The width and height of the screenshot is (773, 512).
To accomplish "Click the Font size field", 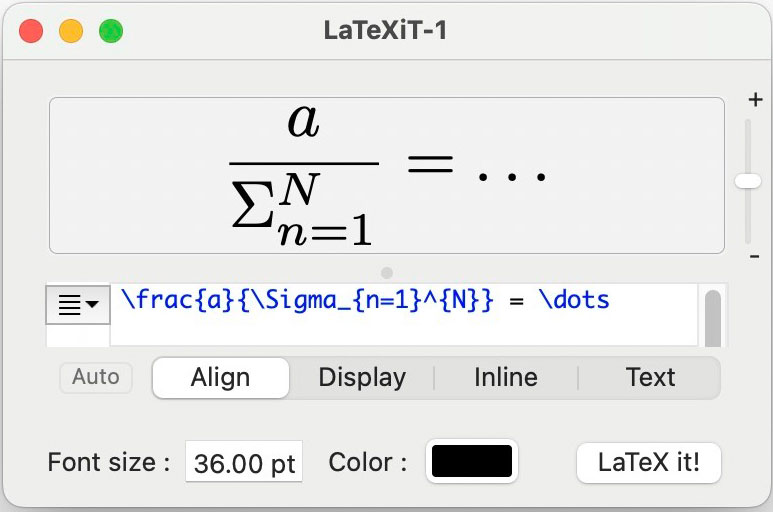I will [244, 463].
